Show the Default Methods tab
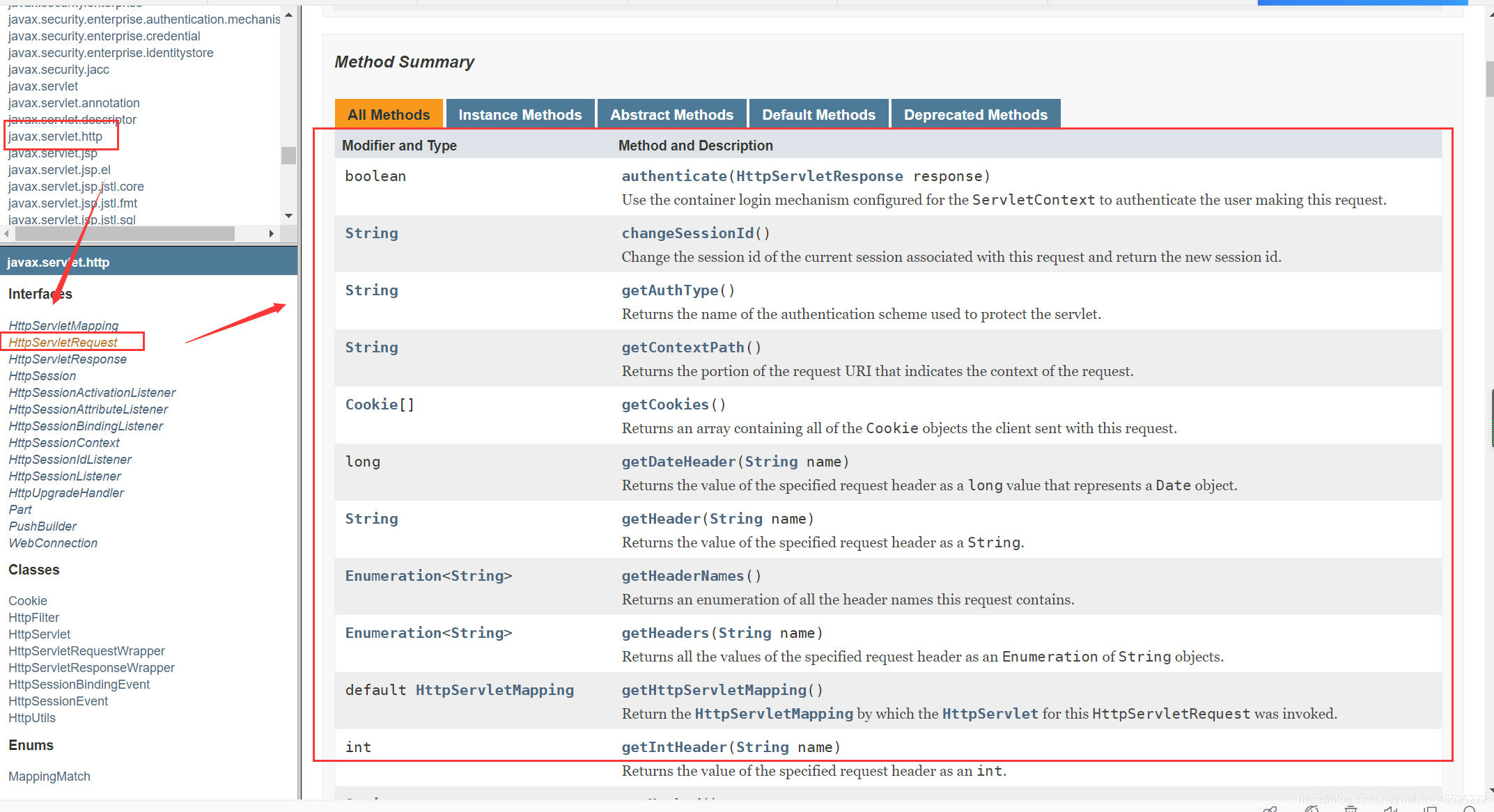Viewport: 1494px width, 812px height. (x=818, y=114)
